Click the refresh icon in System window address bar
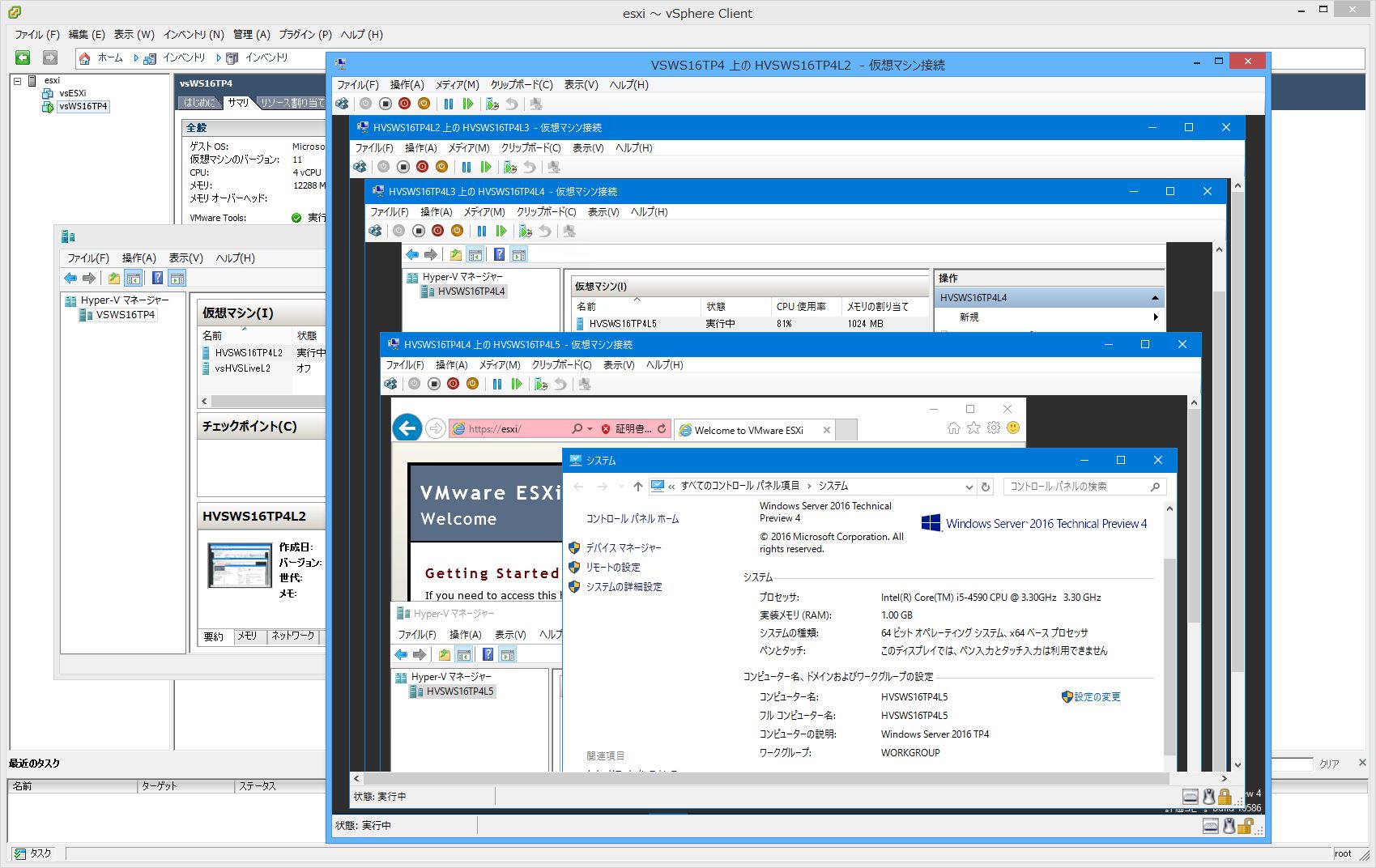Screen dimensions: 1376x868 click(x=986, y=487)
